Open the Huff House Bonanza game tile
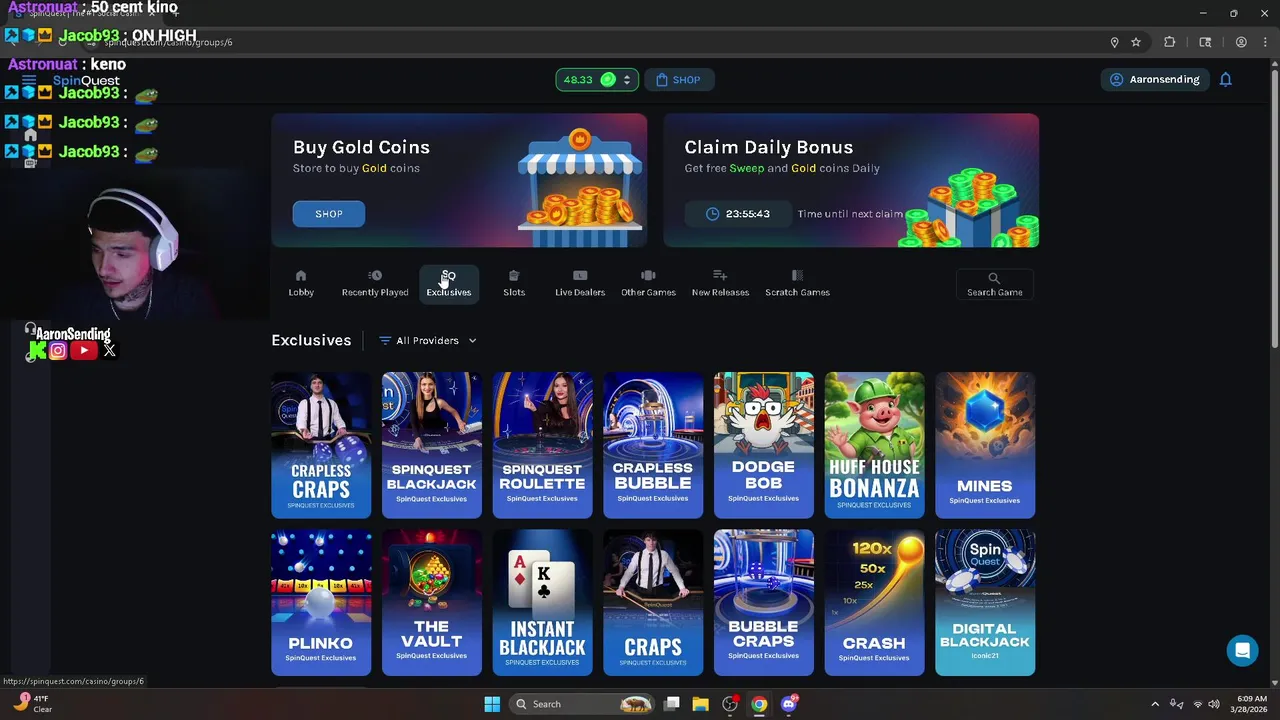1280x720 pixels. pos(874,445)
